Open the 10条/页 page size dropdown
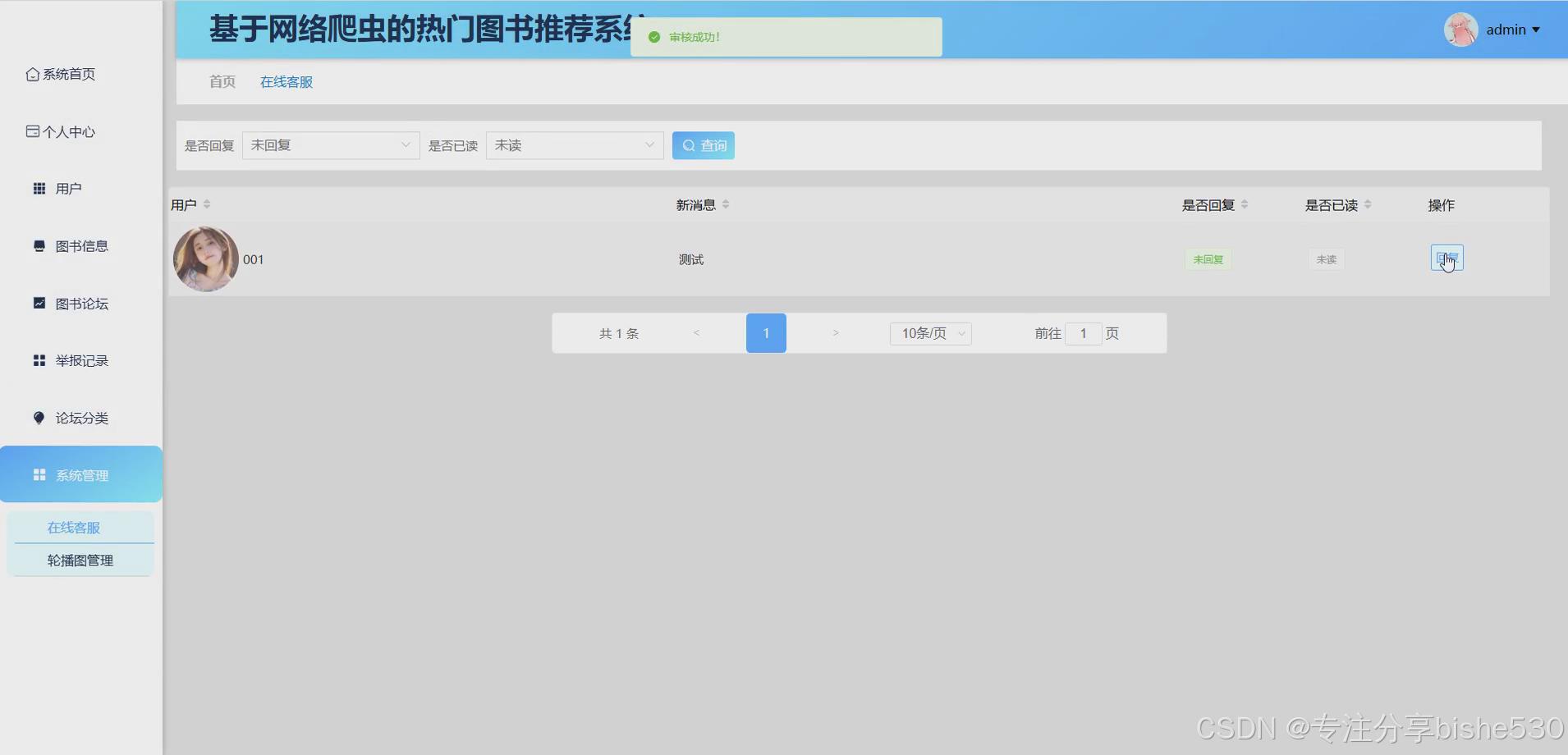 tap(931, 333)
